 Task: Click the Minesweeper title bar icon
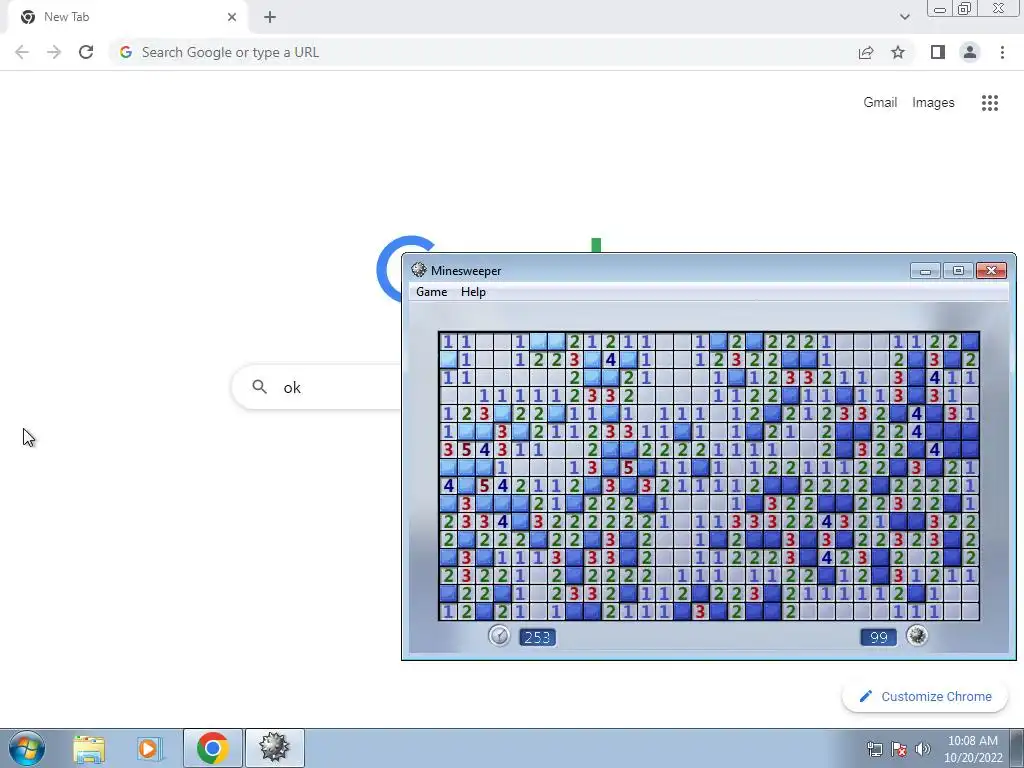[x=419, y=270]
